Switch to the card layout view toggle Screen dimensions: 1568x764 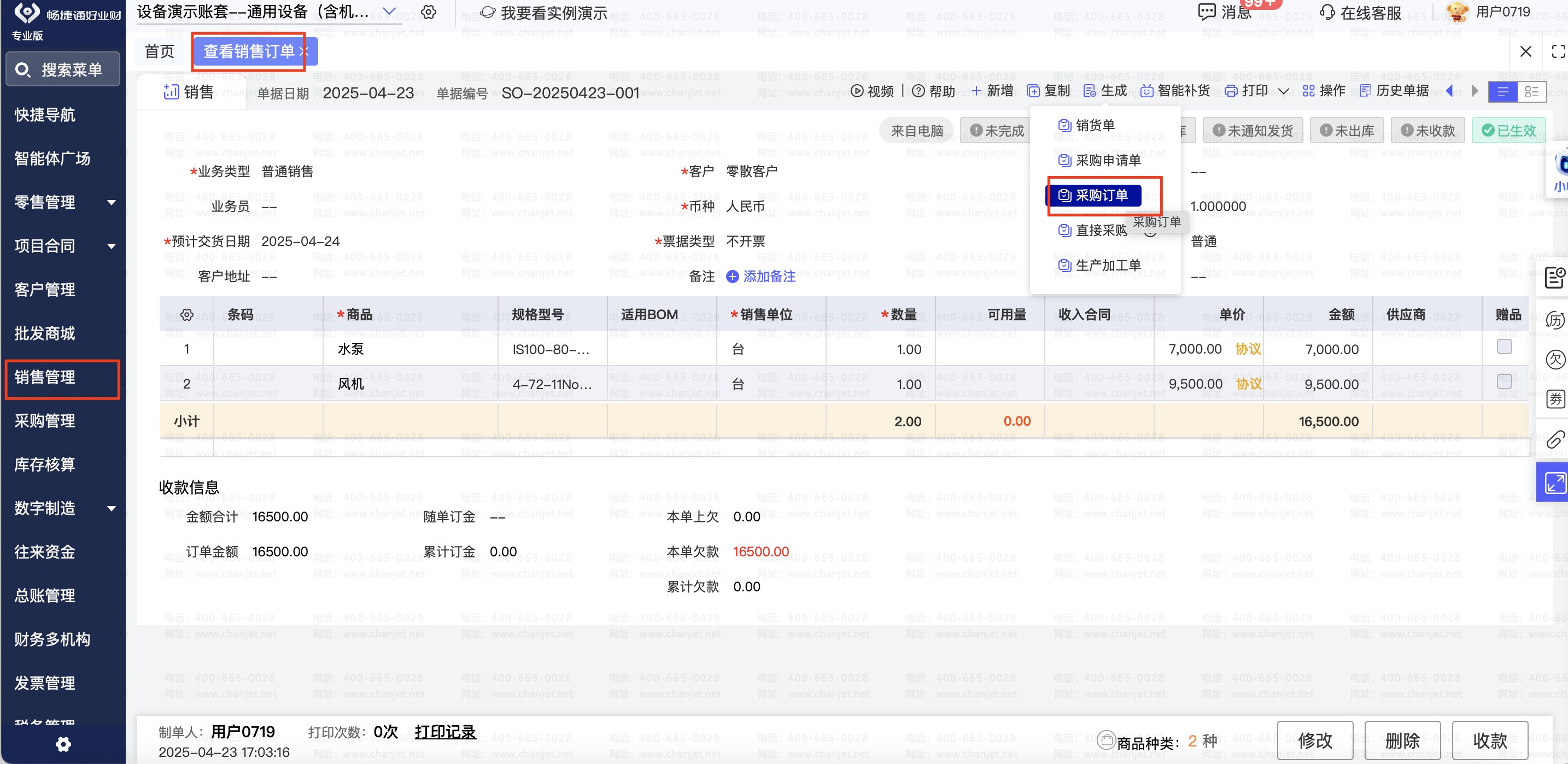point(1531,92)
